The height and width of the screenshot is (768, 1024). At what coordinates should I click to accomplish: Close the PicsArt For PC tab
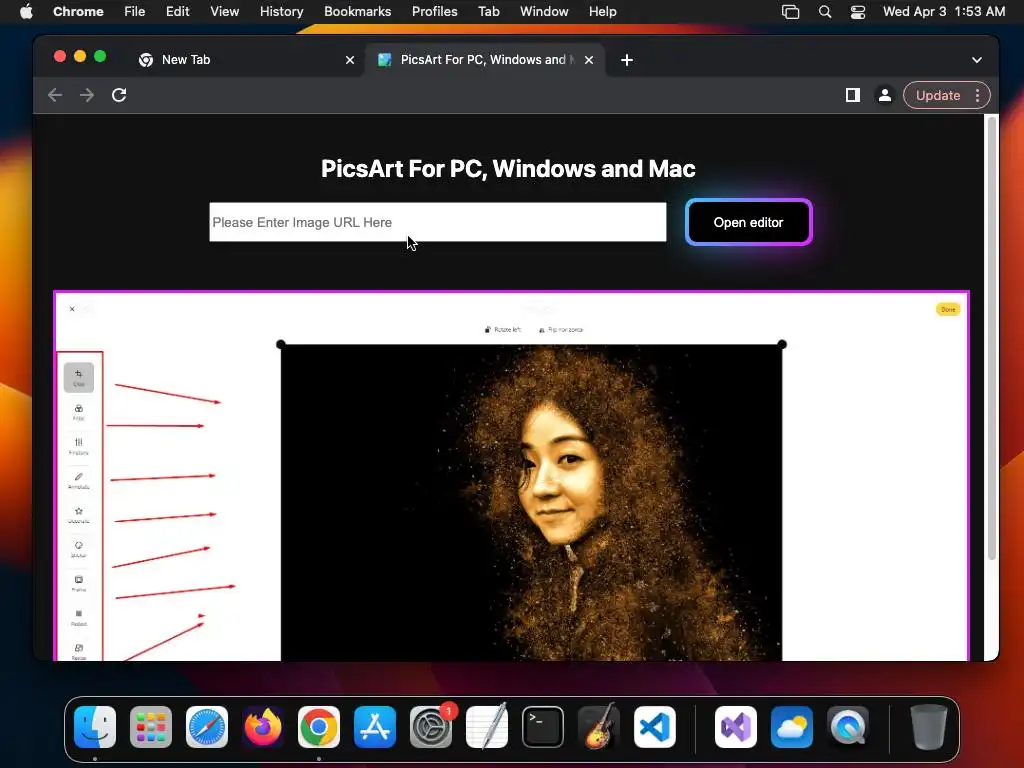(x=589, y=60)
